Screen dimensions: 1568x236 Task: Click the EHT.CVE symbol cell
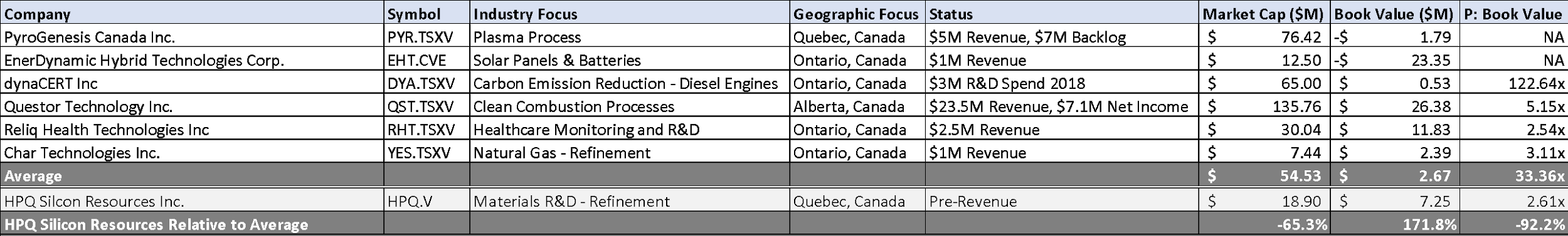(426, 60)
